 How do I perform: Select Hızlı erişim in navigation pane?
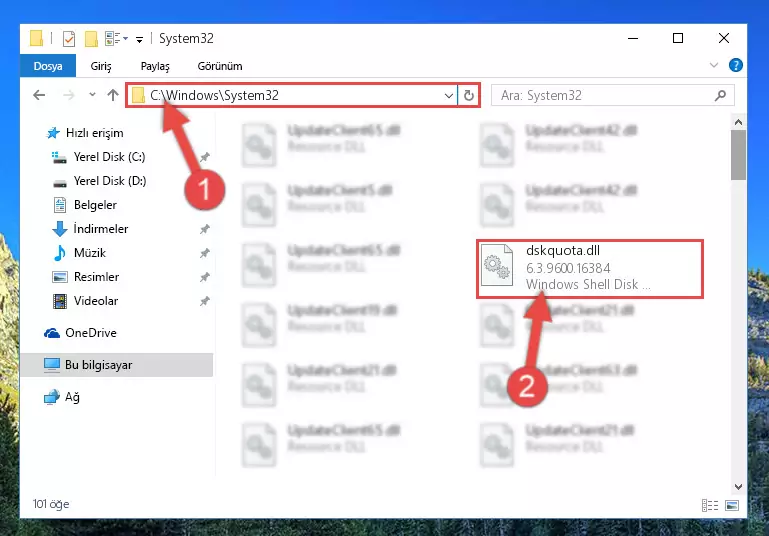tap(94, 133)
